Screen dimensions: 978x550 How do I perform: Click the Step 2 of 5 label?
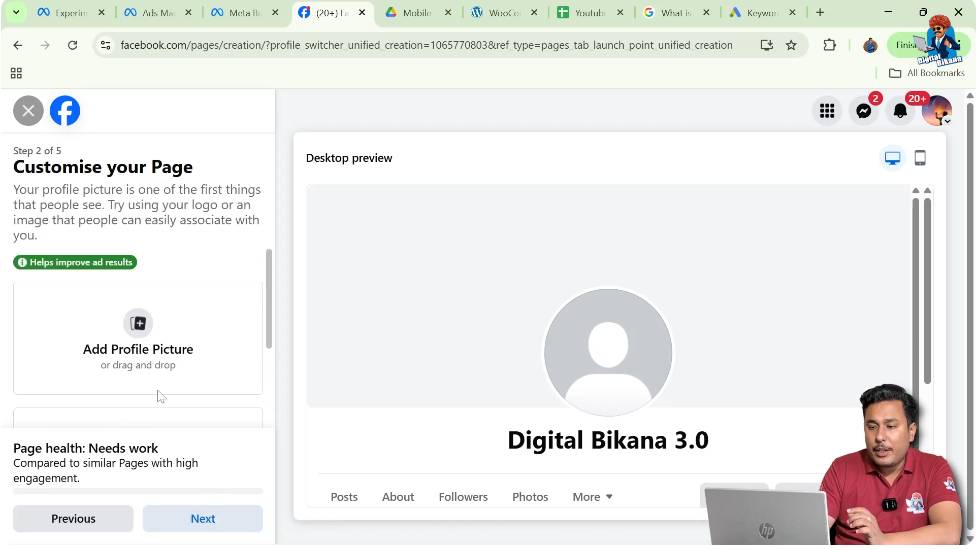(x=37, y=151)
